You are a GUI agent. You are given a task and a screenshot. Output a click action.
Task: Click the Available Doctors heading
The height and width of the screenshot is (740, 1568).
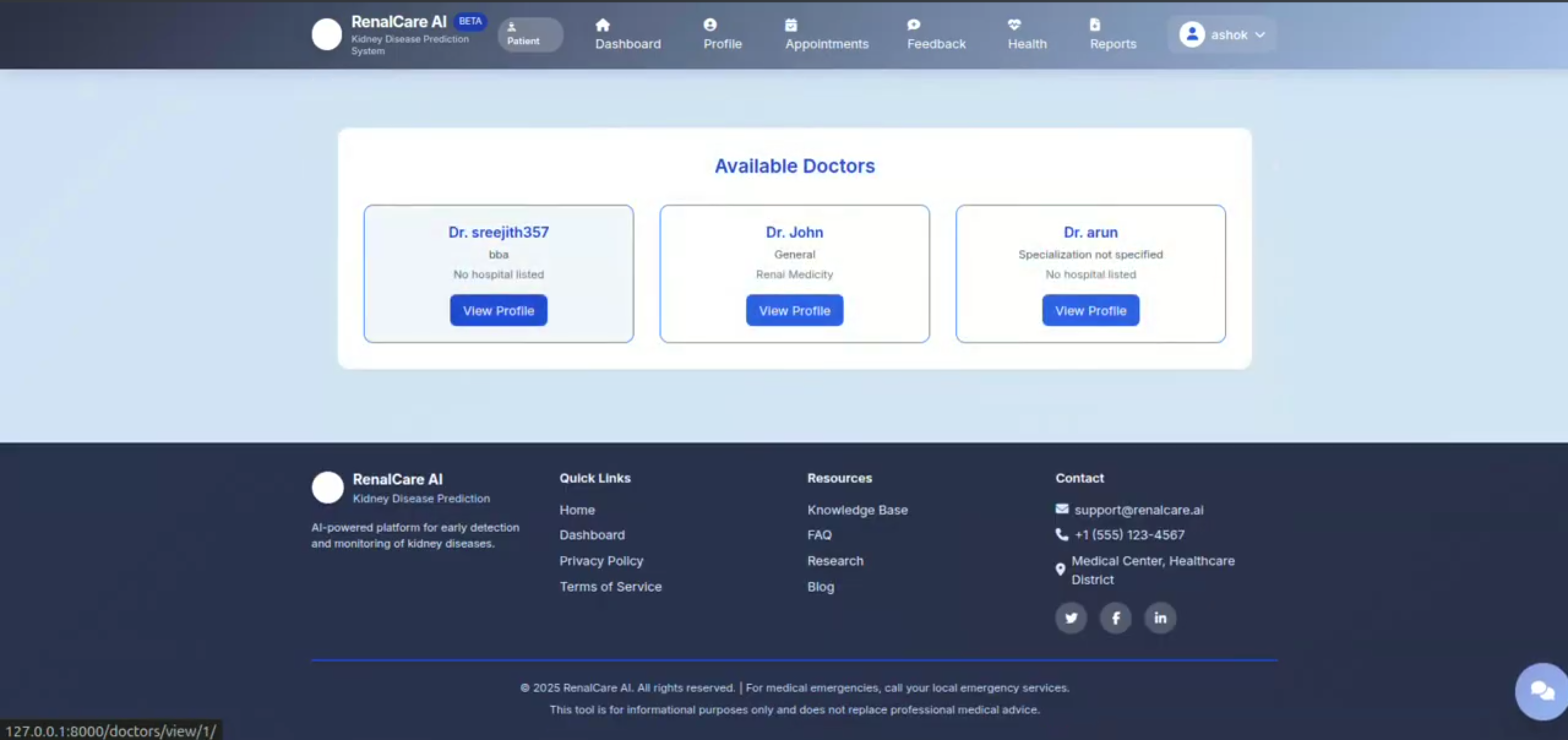tap(794, 166)
